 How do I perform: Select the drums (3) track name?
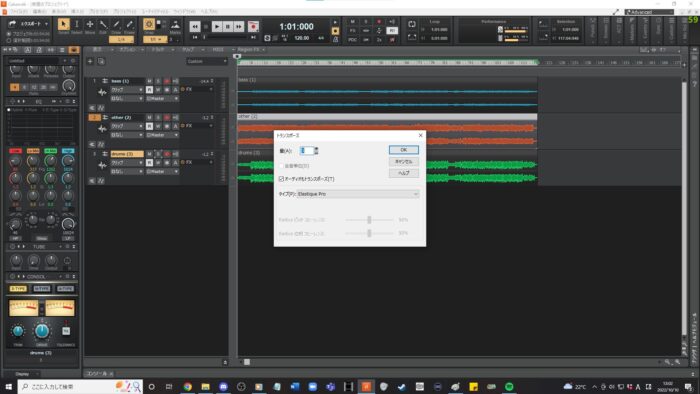127,154
